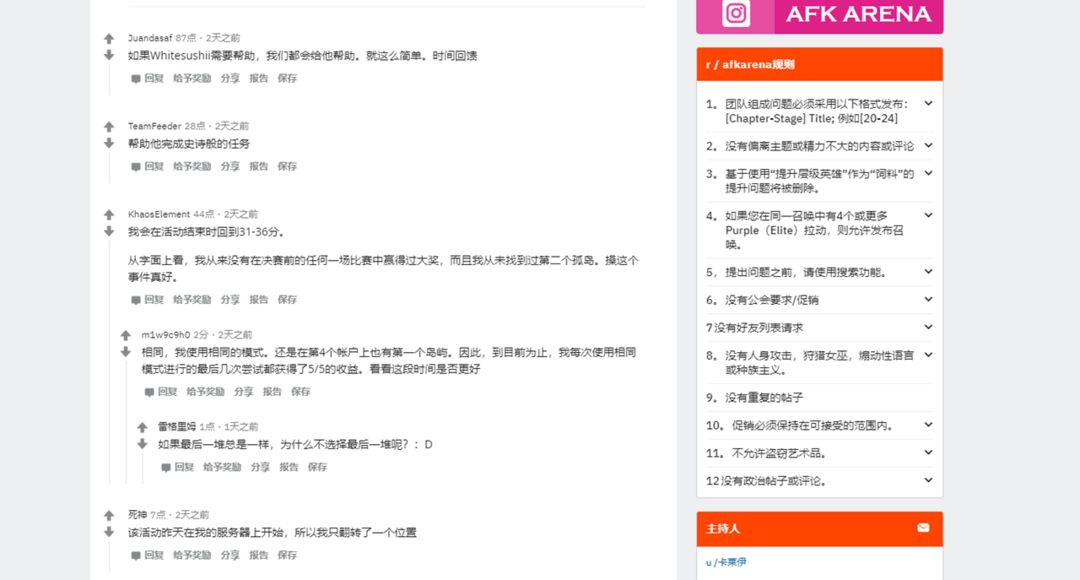Click 分享 on Juandasaf comment
Viewport: 1080px width, 580px height.
click(230, 79)
